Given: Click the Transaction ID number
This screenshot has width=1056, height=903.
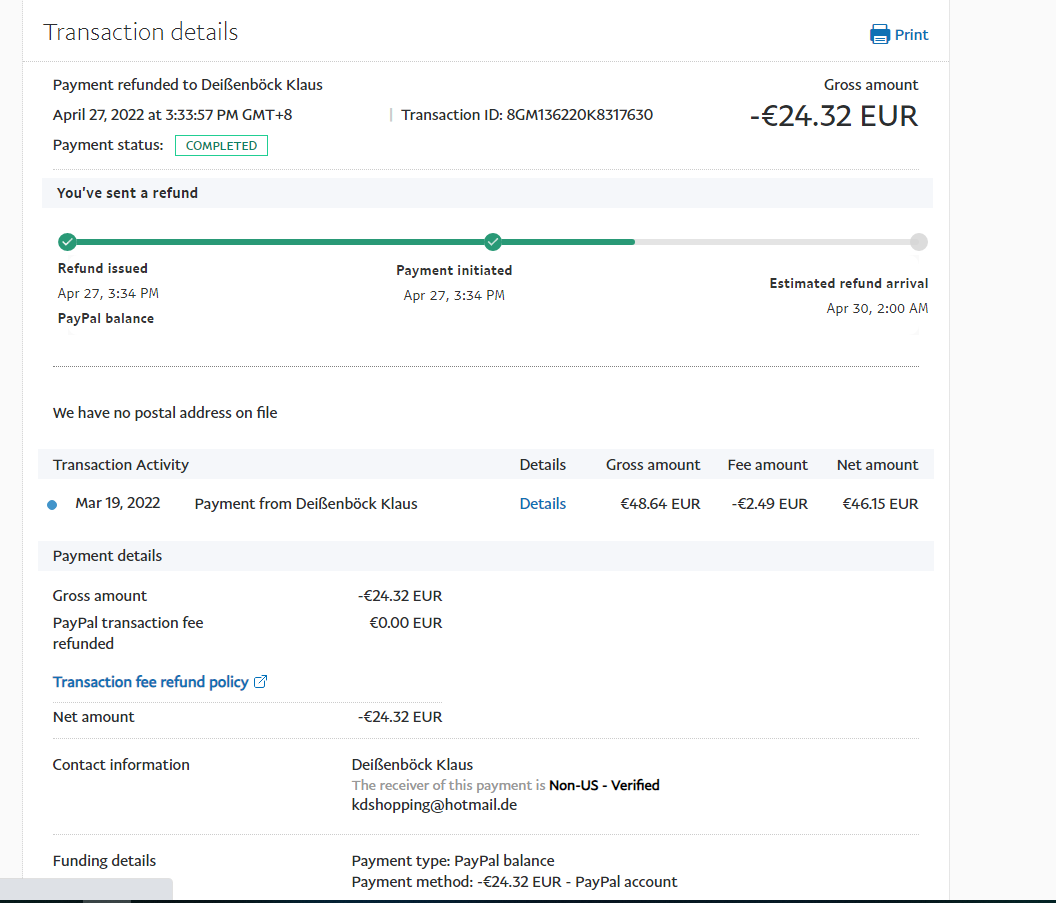Looking at the screenshot, I should [x=580, y=115].
